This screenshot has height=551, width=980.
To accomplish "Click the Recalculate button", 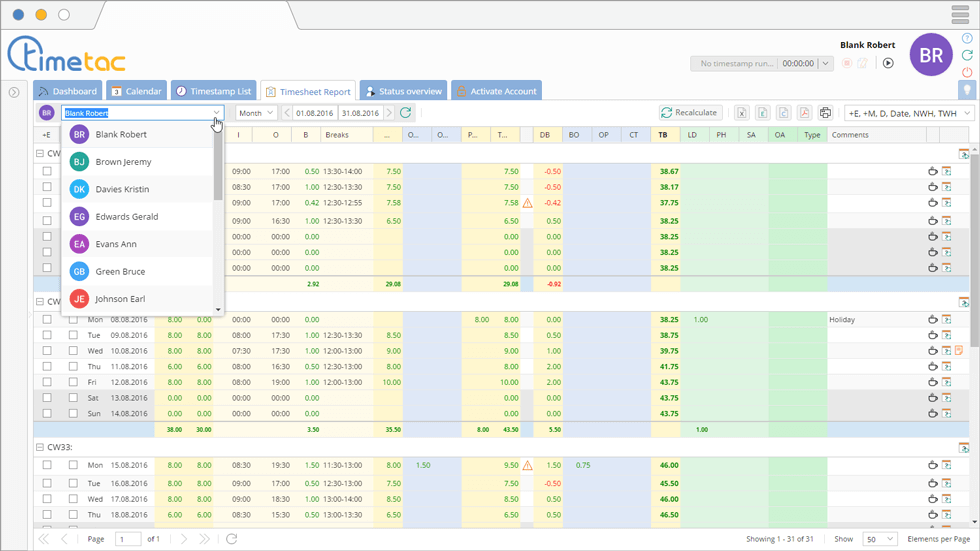I will click(x=690, y=113).
